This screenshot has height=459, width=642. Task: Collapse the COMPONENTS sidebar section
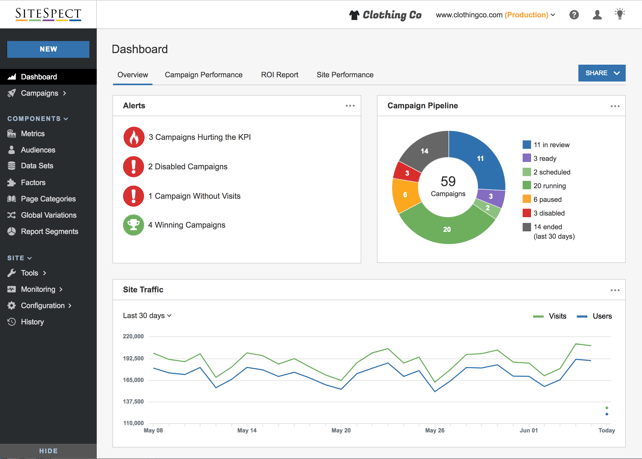[37, 119]
